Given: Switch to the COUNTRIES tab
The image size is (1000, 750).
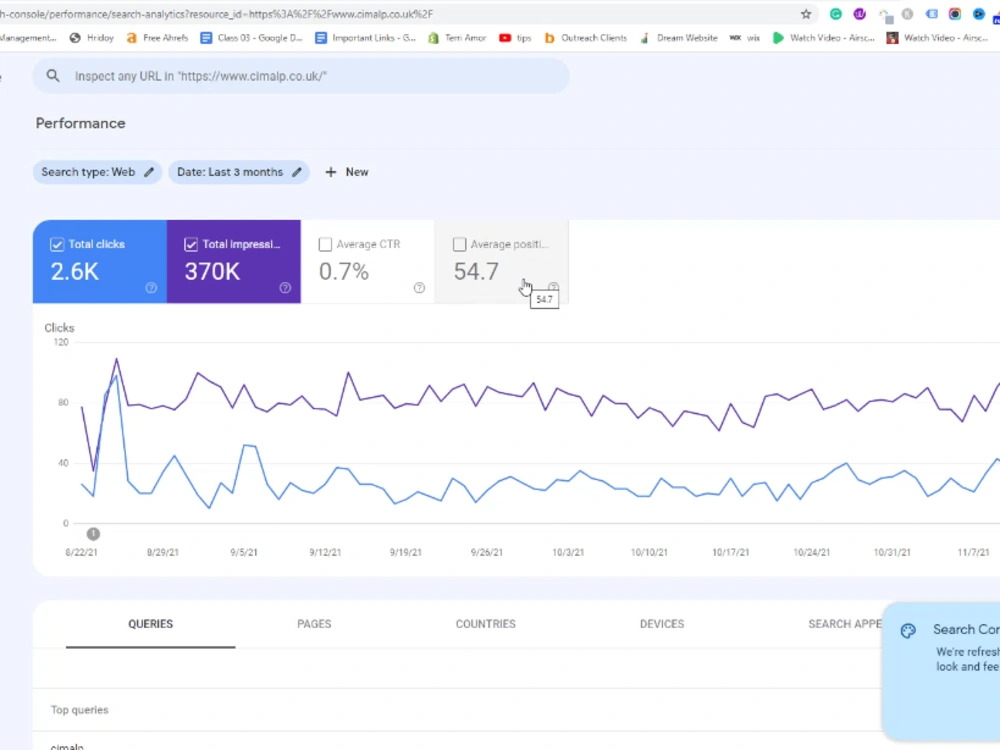Looking at the screenshot, I should (x=485, y=624).
